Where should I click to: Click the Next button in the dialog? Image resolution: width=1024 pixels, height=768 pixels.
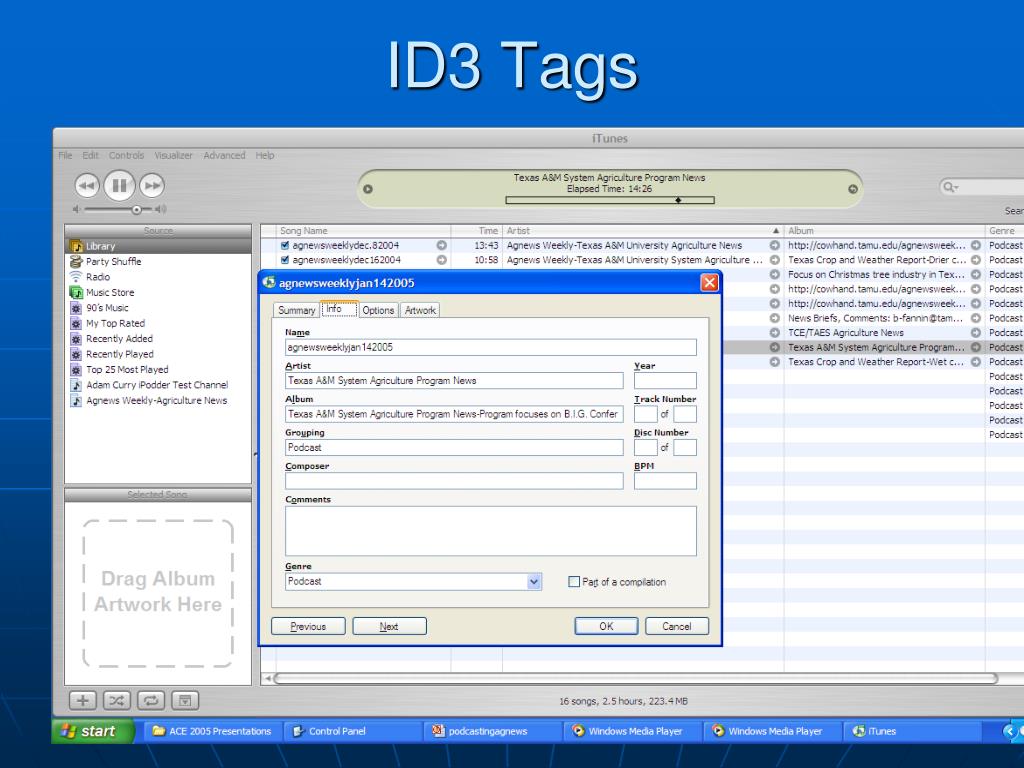point(389,626)
